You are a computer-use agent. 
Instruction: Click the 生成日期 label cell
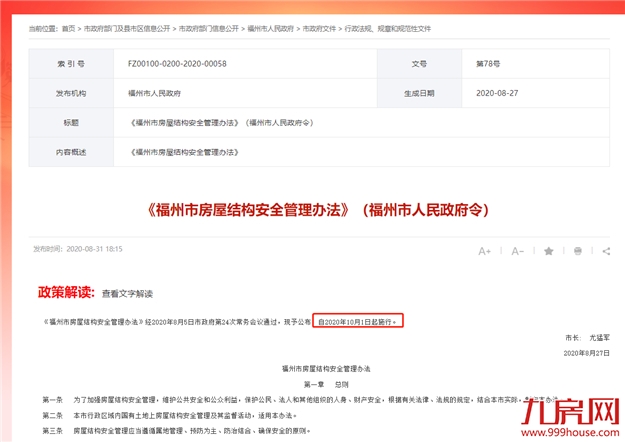419,93
